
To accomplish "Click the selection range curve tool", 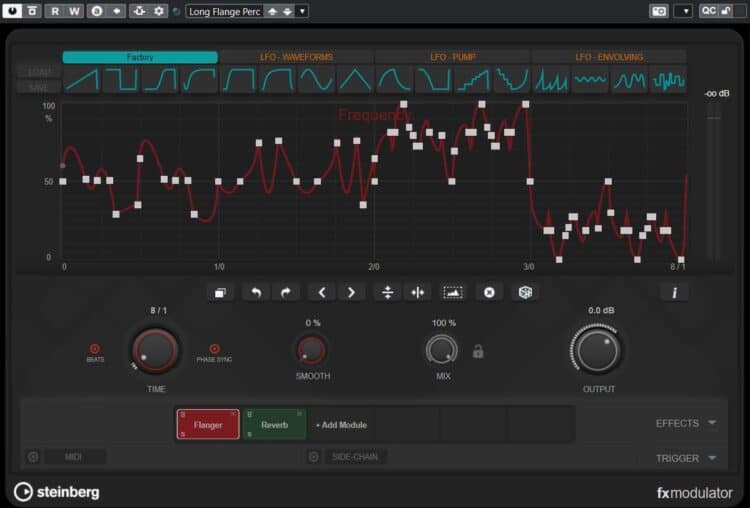I will click(453, 292).
